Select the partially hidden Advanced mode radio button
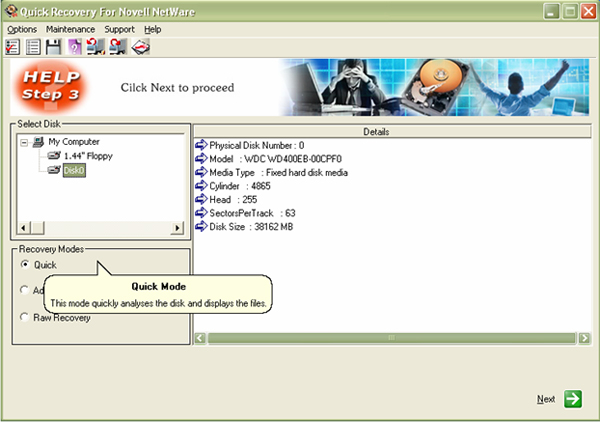The image size is (600, 422). [24, 290]
